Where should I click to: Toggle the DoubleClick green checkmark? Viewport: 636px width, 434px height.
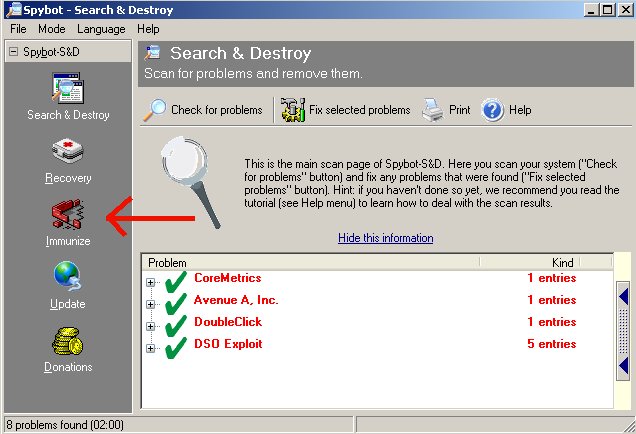176,325
